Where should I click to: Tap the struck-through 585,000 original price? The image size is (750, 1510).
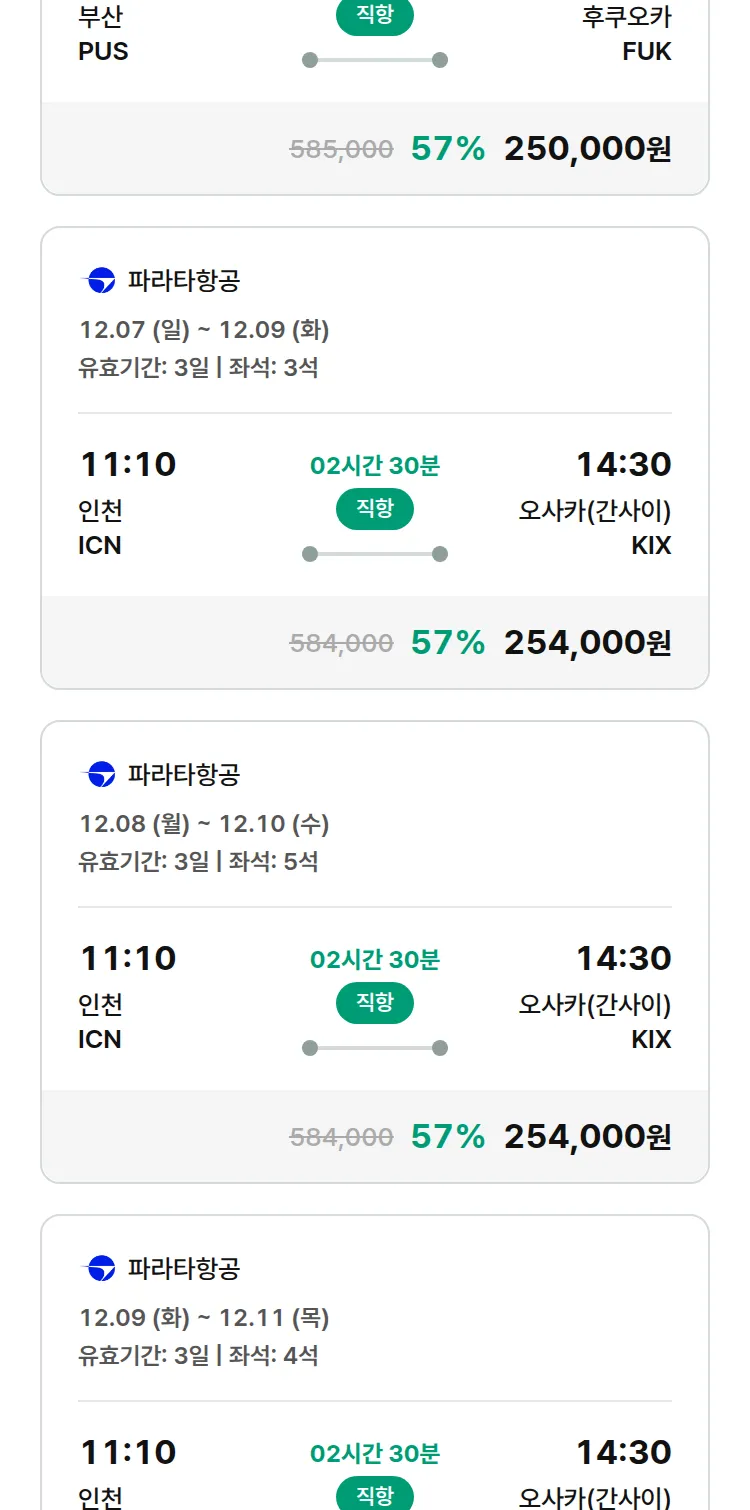point(341,150)
